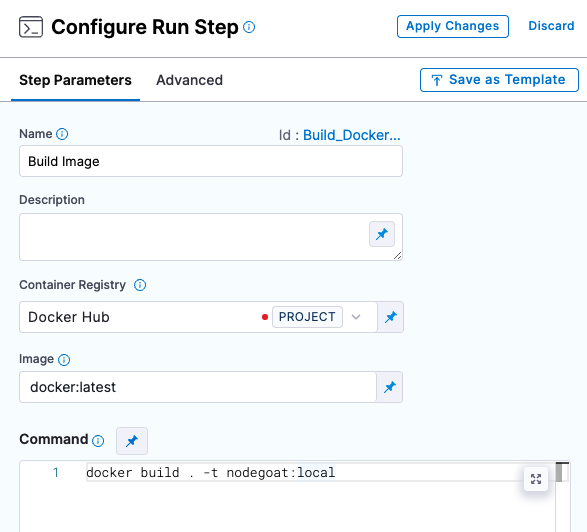Screen dimensions: 587x532
Task: Click the terminal run step icon
Action: click(x=31, y=27)
